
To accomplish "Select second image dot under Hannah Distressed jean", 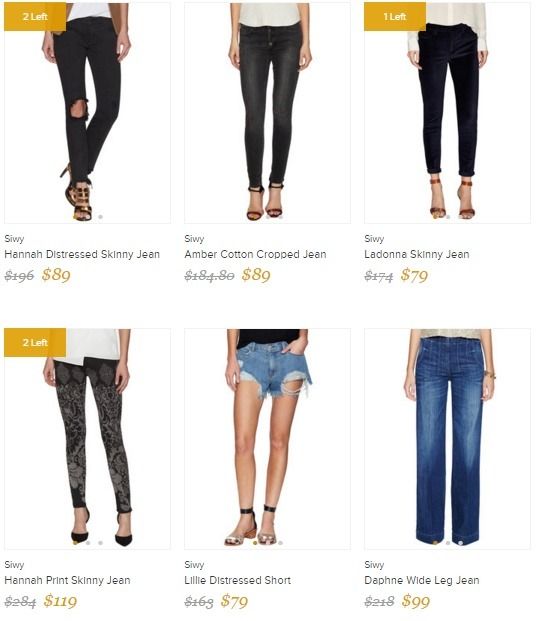I will tap(88, 217).
